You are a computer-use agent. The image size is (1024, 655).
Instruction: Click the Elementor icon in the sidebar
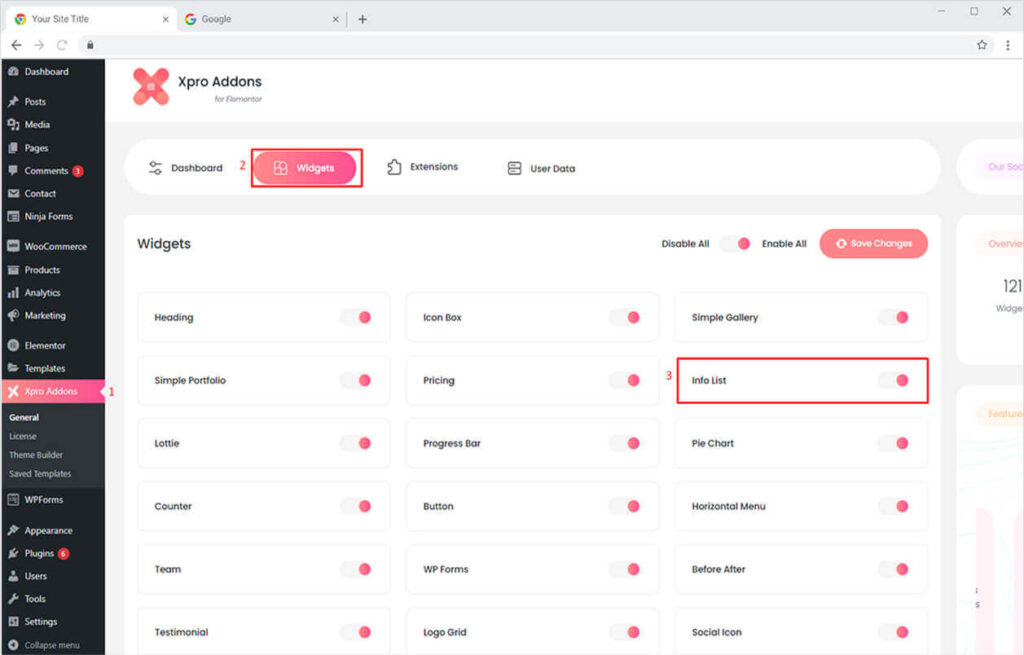[x=13, y=345]
